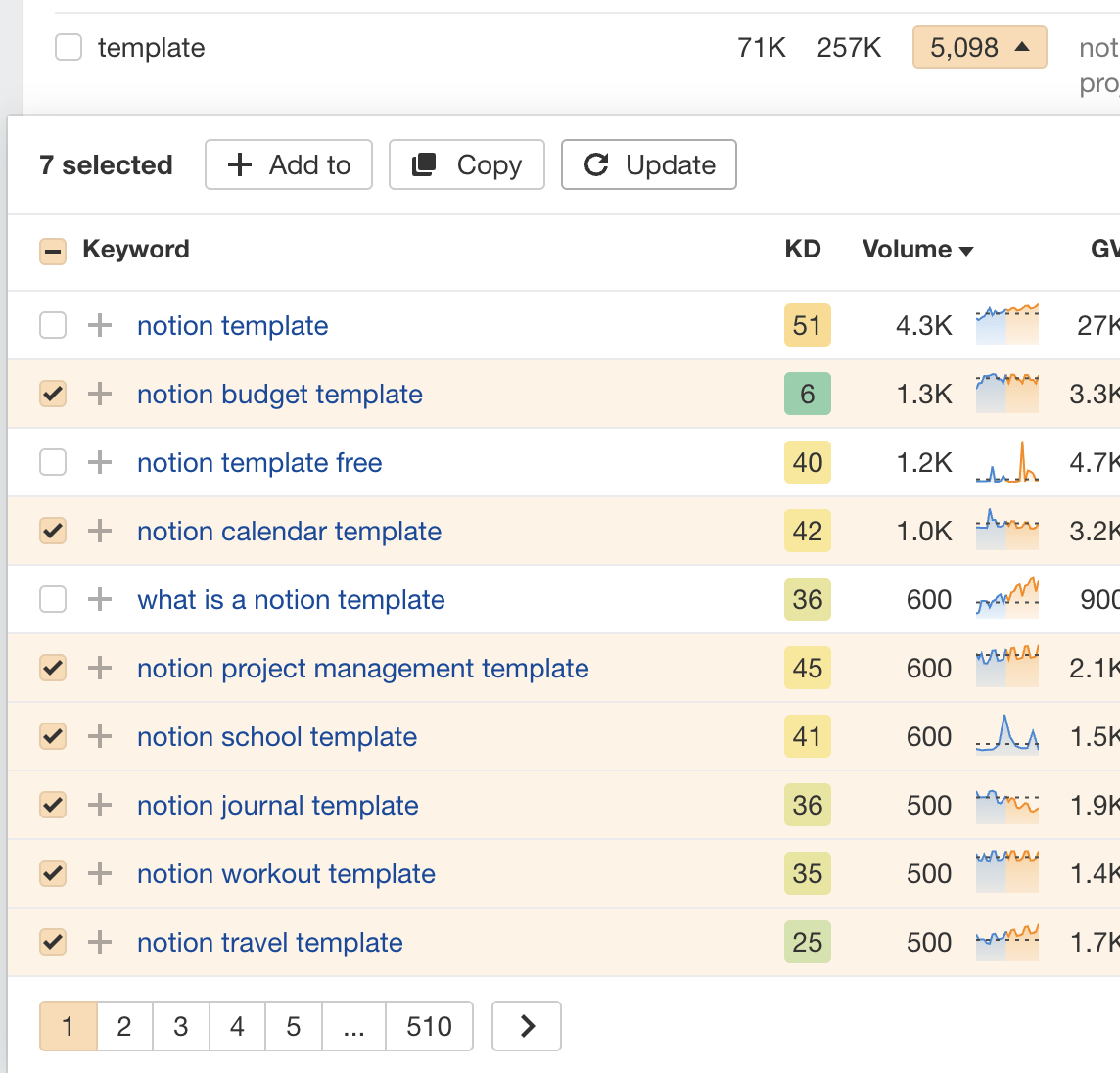
Task: Click the minus select-all checkbox above Keyword
Action: (52, 251)
